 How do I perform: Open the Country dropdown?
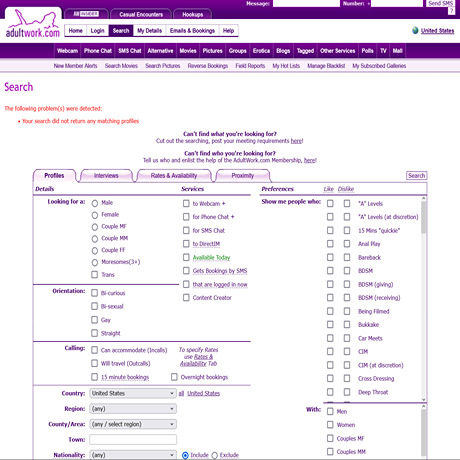(x=133, y=393)
